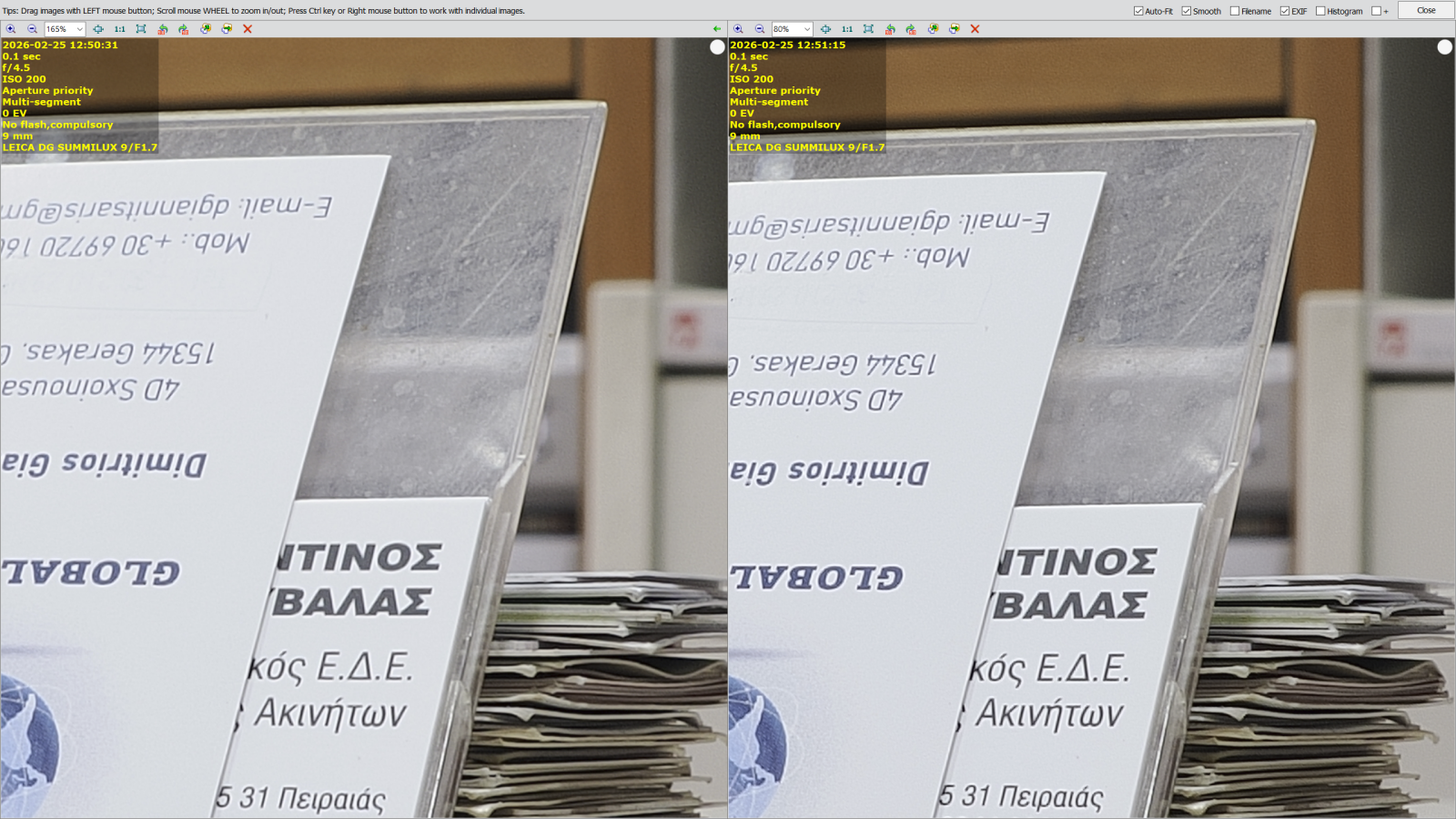Disable the Smooth checkbox
Image resolution: width=1456 pixels, height=819 pixels.
tap(1186, 10)
